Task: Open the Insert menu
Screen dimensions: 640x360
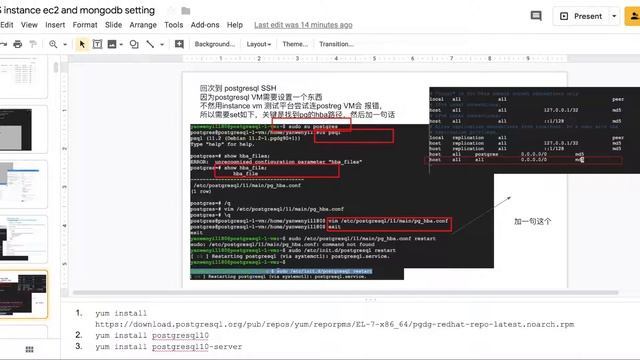Action: point(55,25)
